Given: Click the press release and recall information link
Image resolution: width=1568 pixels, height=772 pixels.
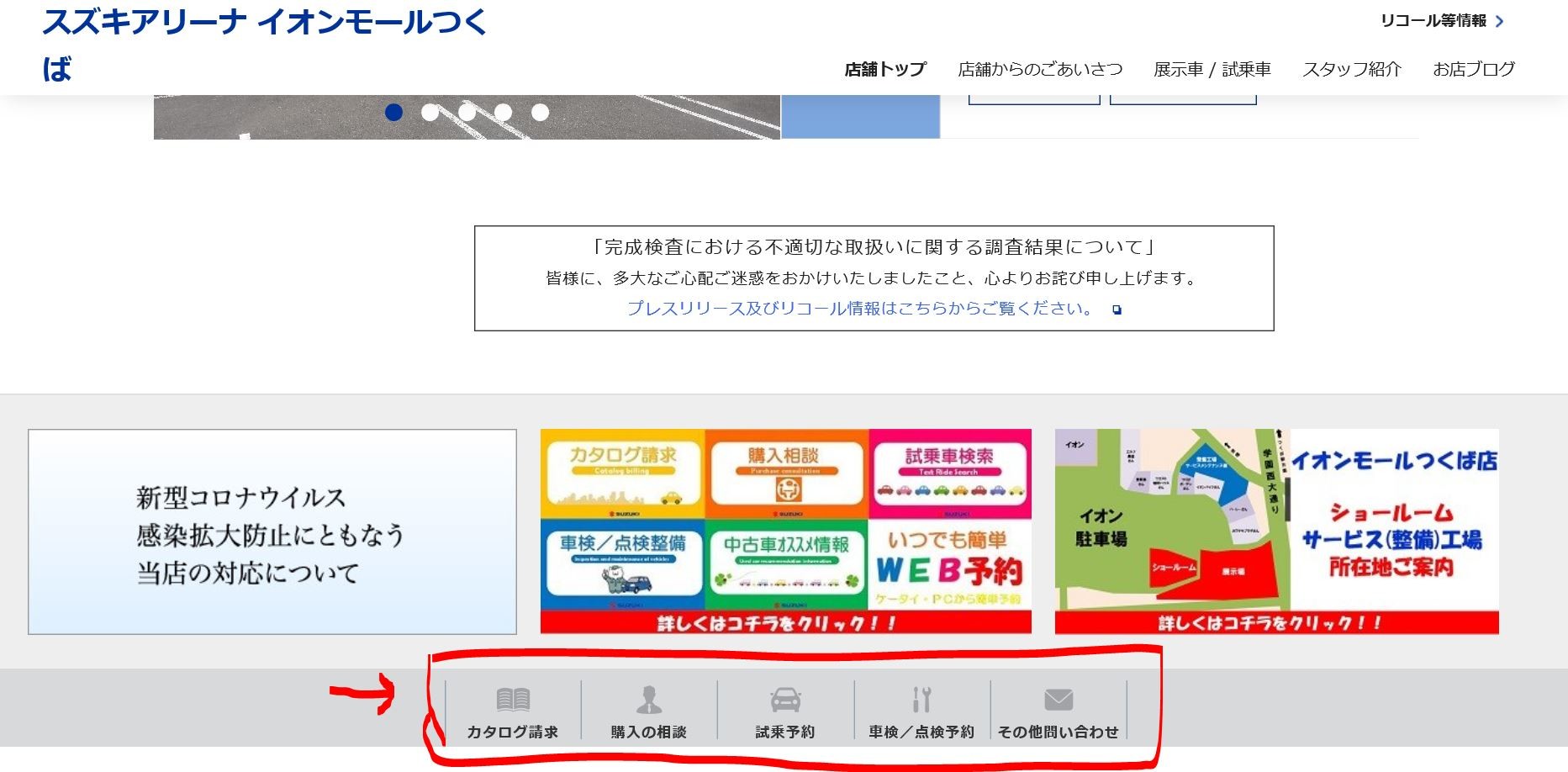Looking at the screenshot, I should (x=859, y=309).
